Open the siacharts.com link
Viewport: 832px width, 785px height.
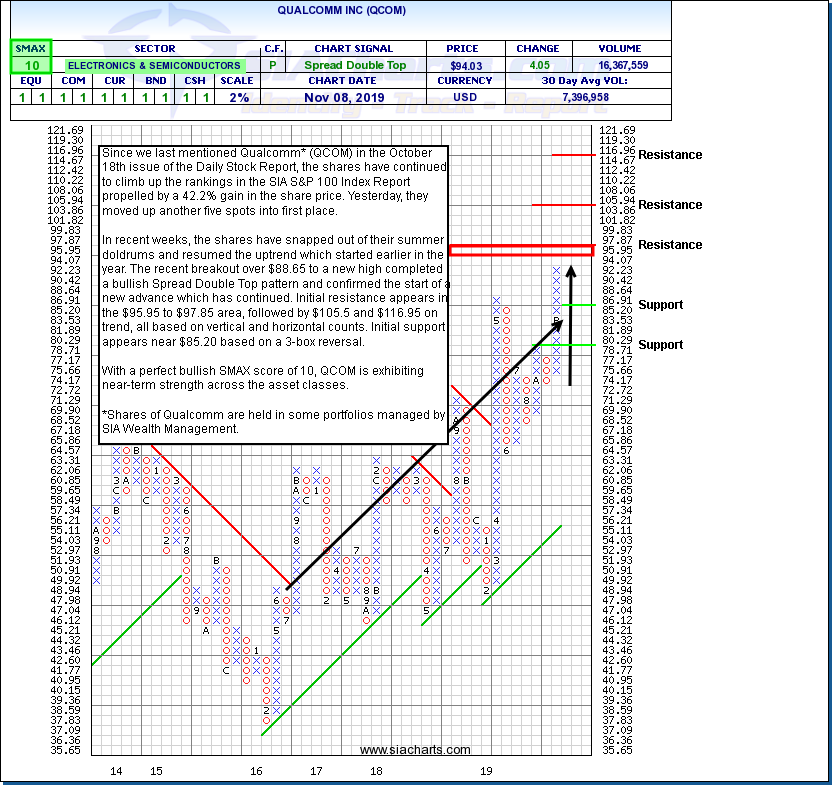(414, 750)
